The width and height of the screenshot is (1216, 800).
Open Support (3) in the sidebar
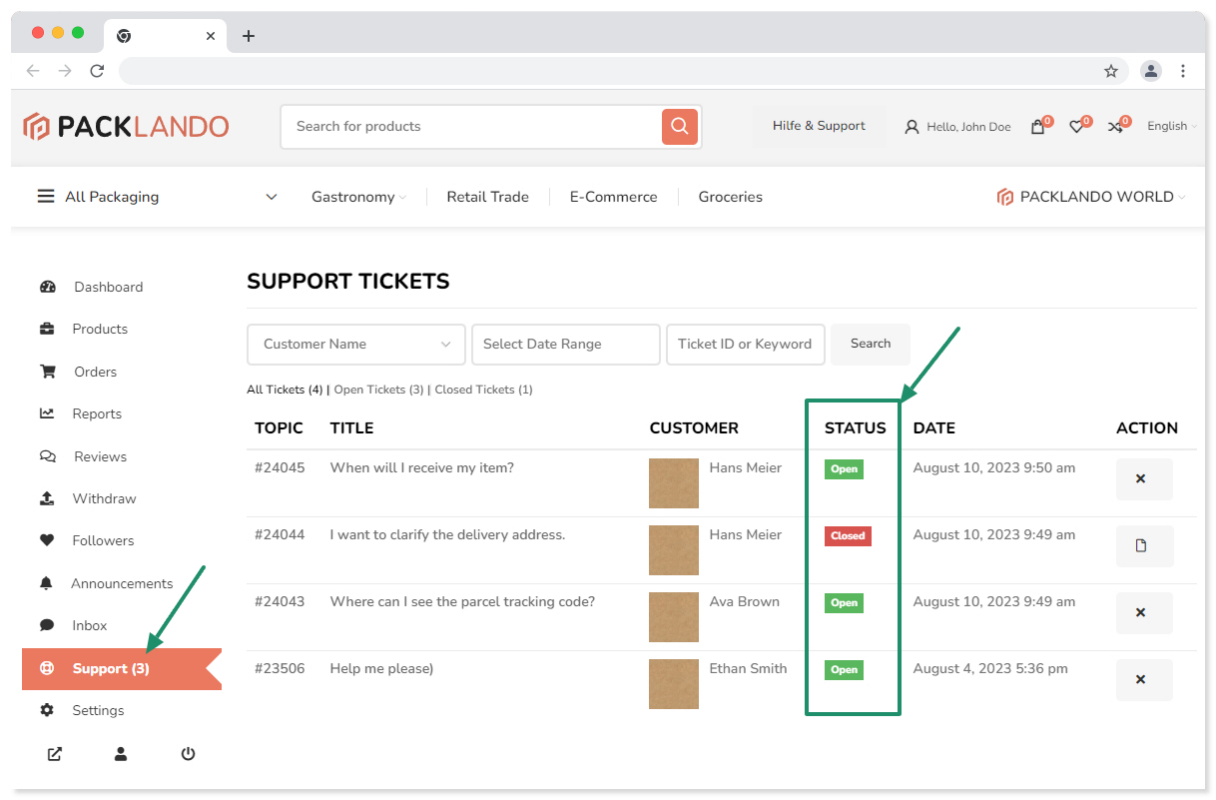(x=121, y=669)
